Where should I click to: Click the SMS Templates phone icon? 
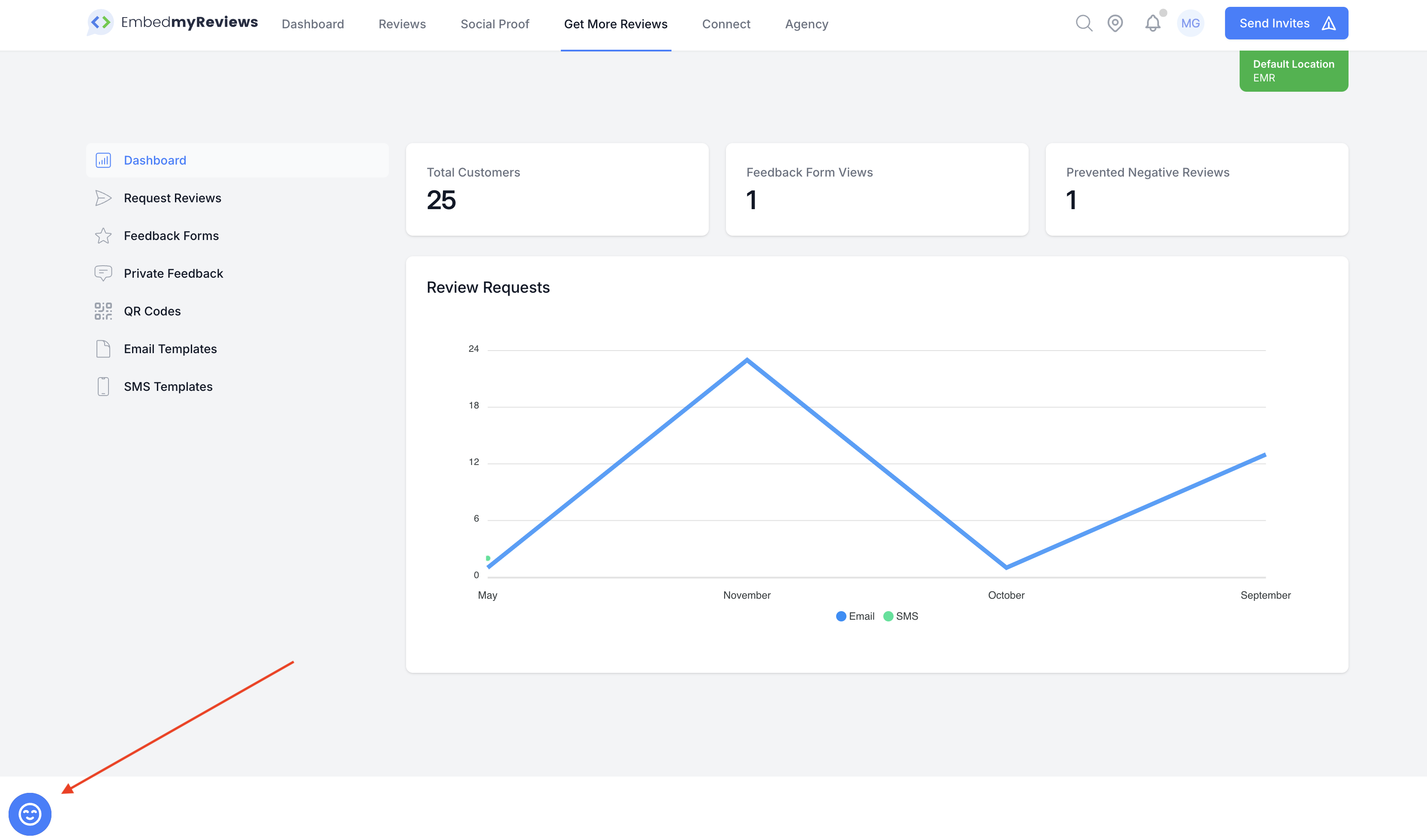103,387
